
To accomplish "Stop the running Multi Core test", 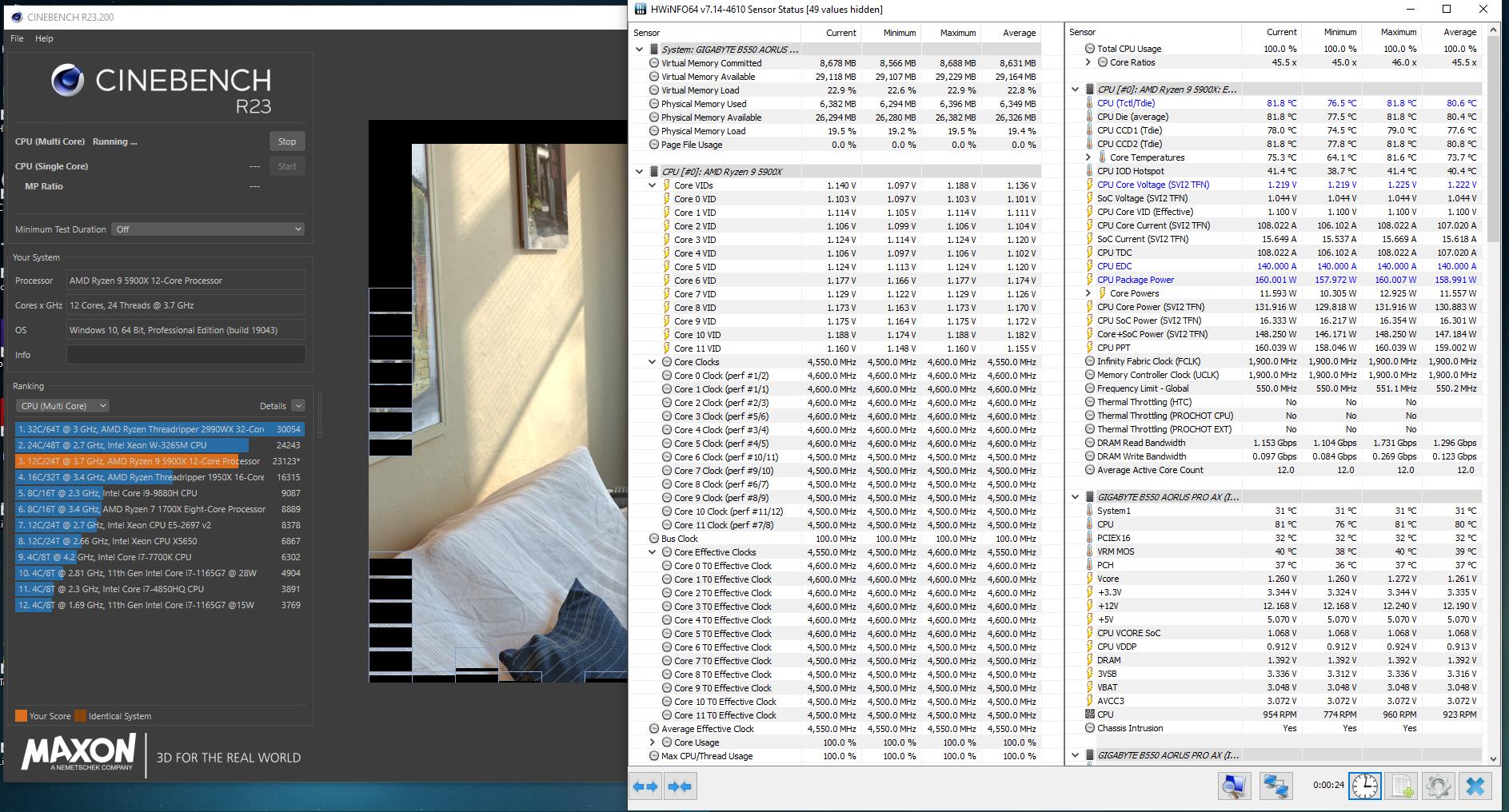I will coord(287,141).
